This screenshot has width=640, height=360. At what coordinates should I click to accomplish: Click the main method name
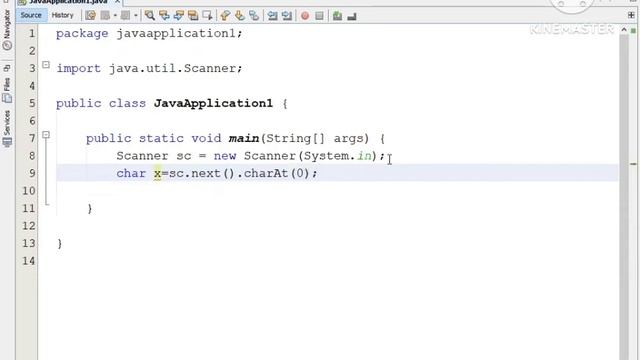click(244, 138)
